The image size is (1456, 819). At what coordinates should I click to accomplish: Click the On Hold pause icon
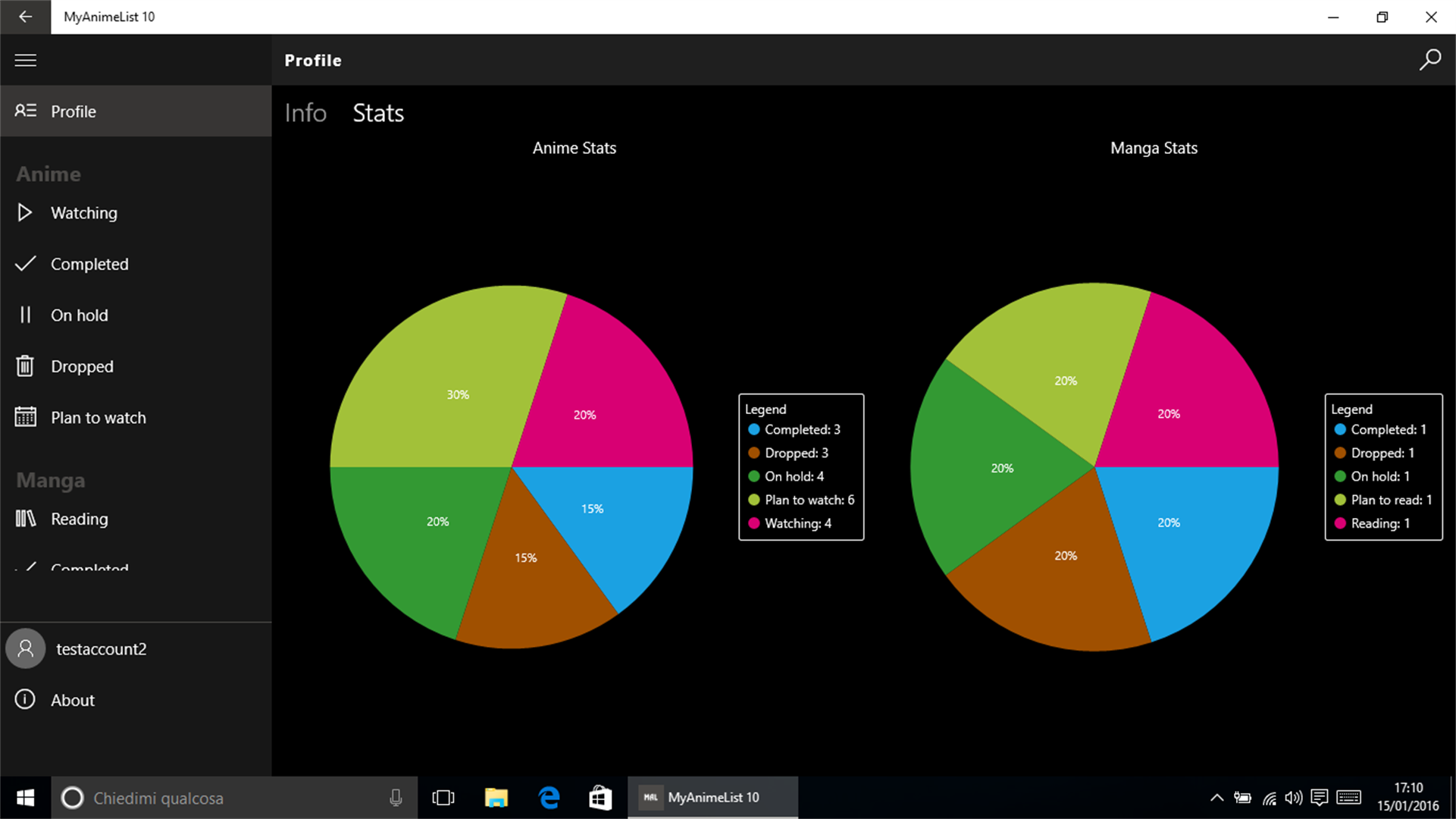[x=25, y=314]
